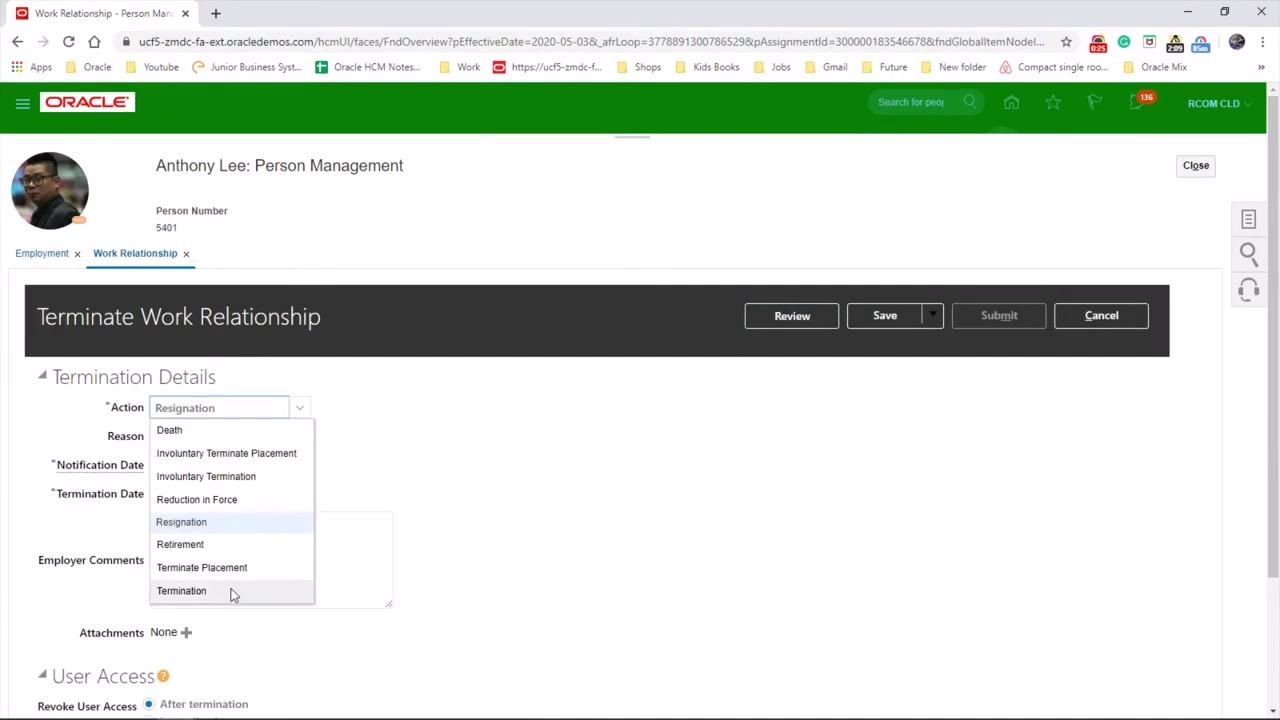
Task: Open the Save button's dropdown arrow
Action: click(932, 316)
